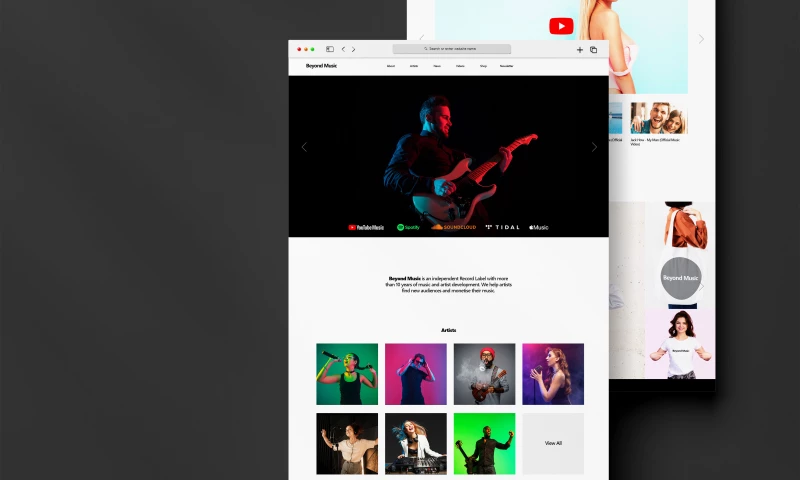800x480 pixels.
Task: Go back with the browser back arrow
Action: point(343,49)
